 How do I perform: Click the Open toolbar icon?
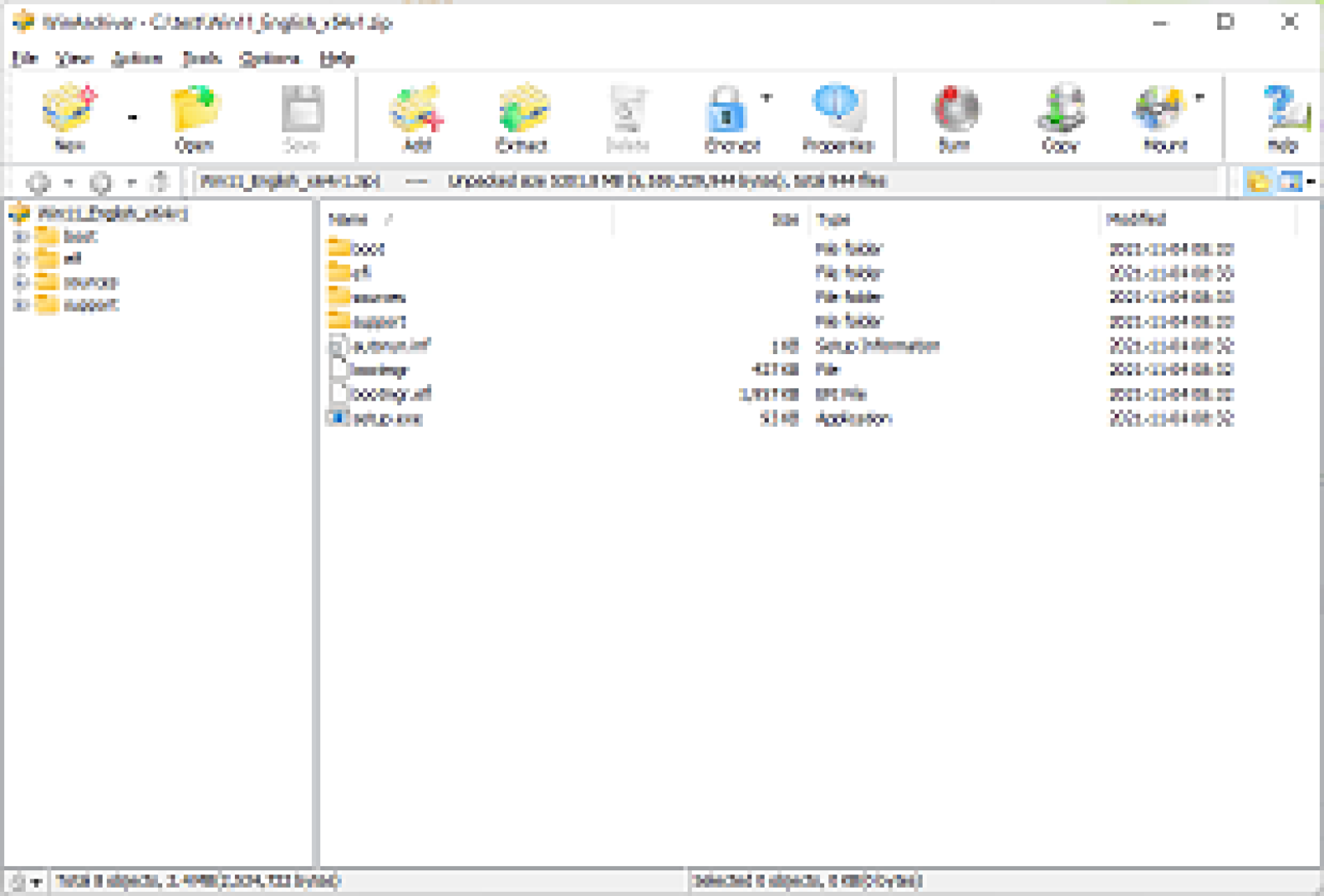tap(194, 110)
